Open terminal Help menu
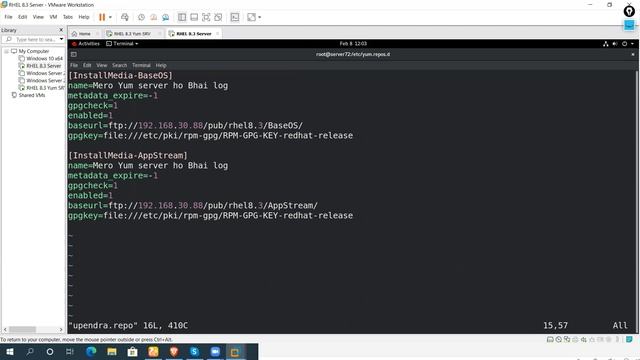This screenshot has width=640, height=360. point(161,65)
